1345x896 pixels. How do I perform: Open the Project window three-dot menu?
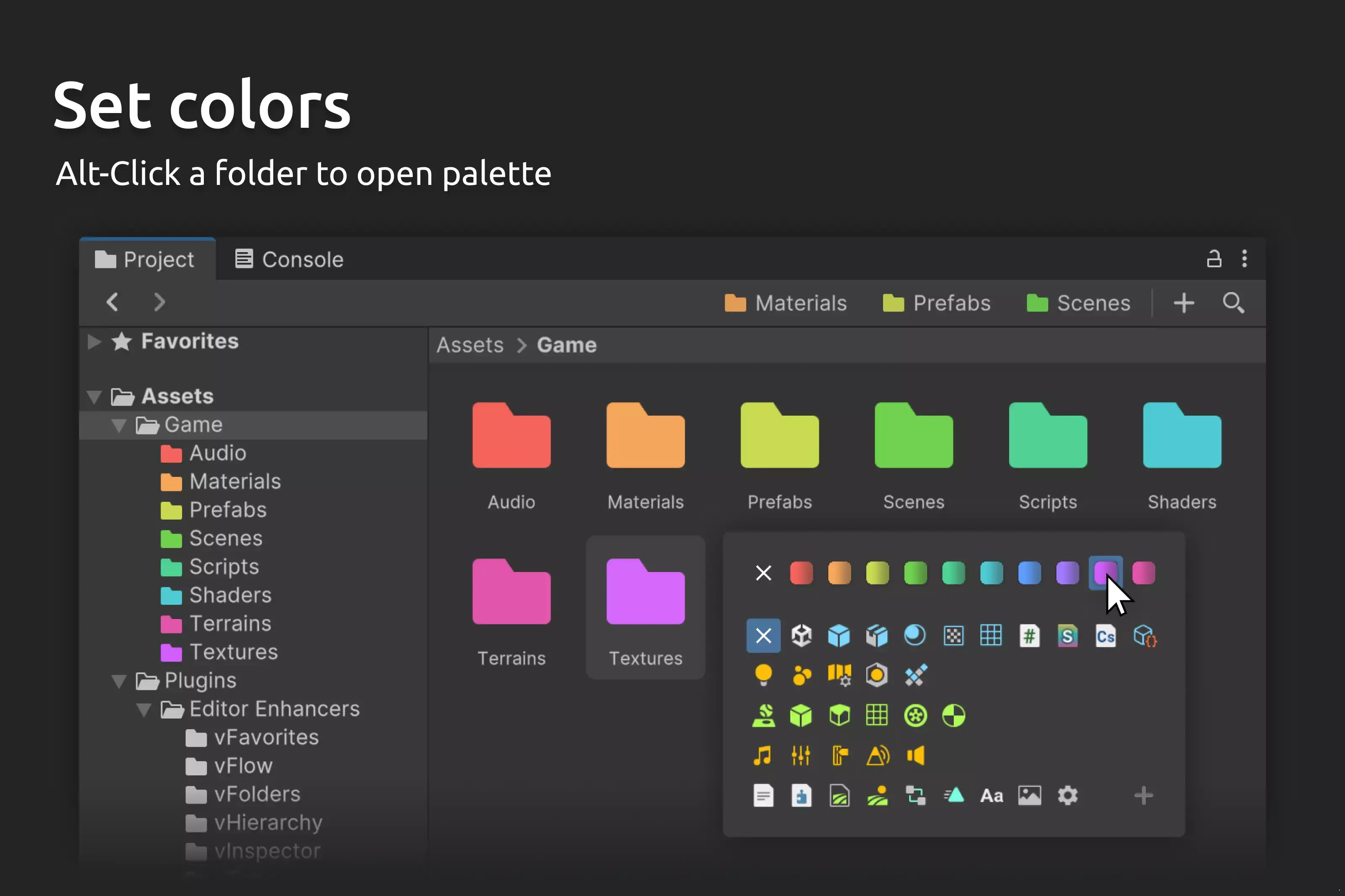[x=1245, y=259]
